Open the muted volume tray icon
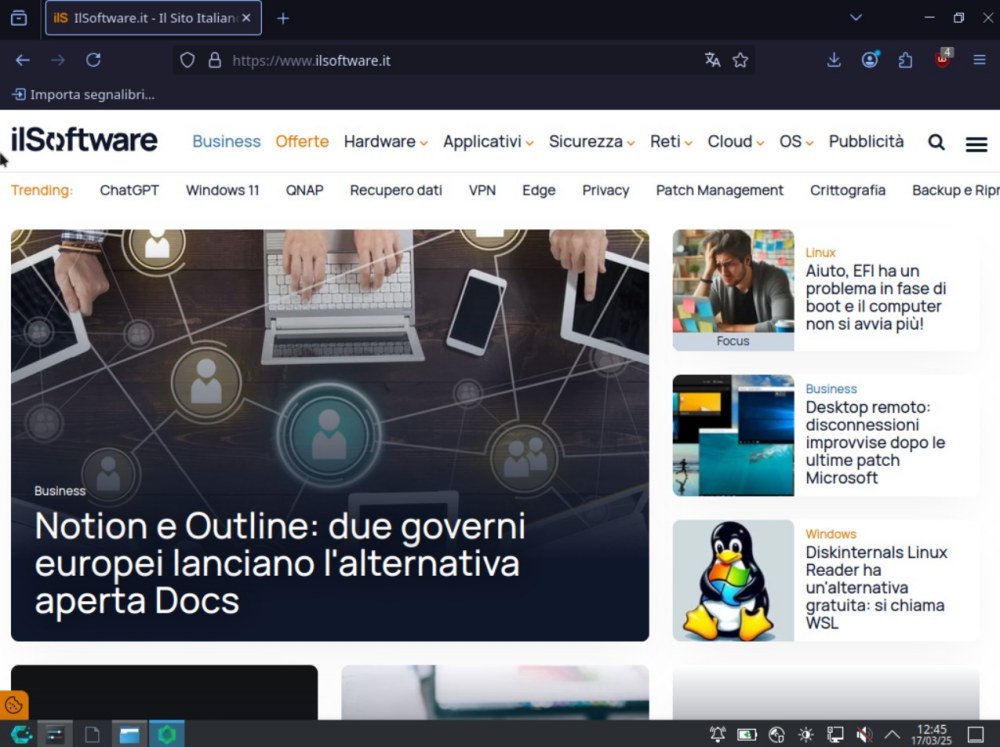Viewport: 1000px width, 747px height. (864, 735)
